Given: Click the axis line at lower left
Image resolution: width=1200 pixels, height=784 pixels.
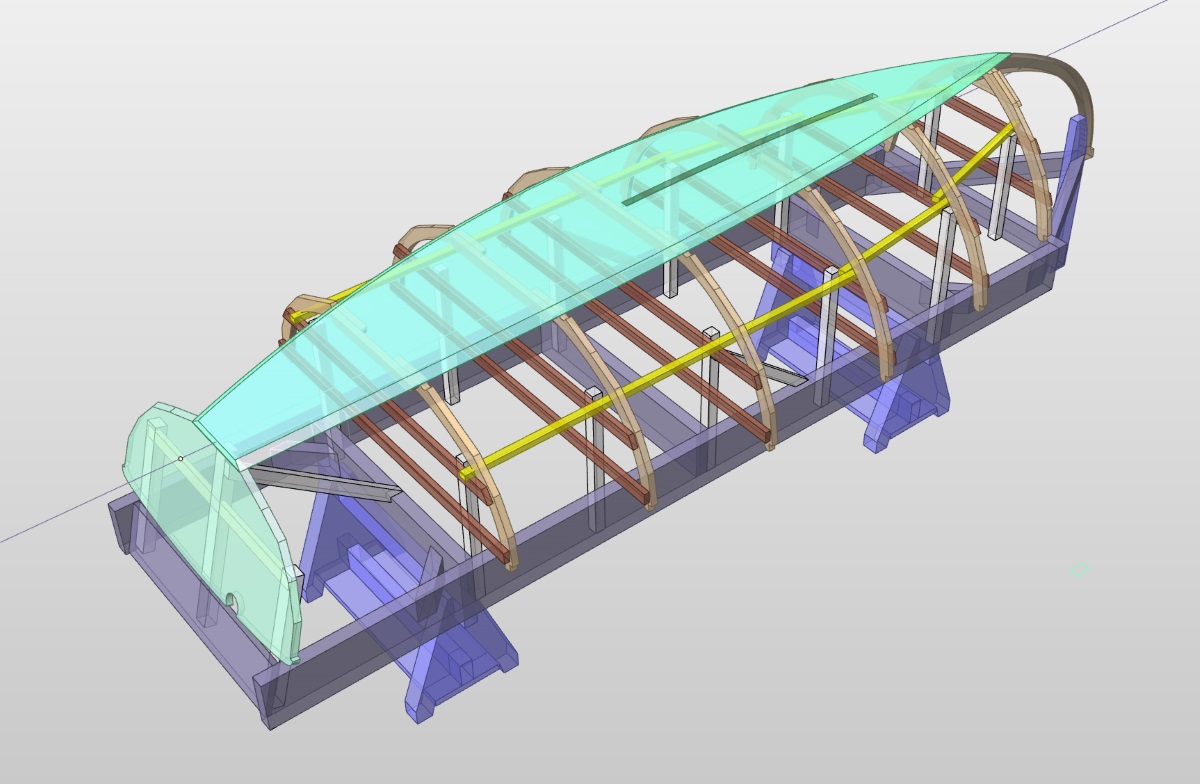Looking at the screenshot, I should (x=50, y=525).
